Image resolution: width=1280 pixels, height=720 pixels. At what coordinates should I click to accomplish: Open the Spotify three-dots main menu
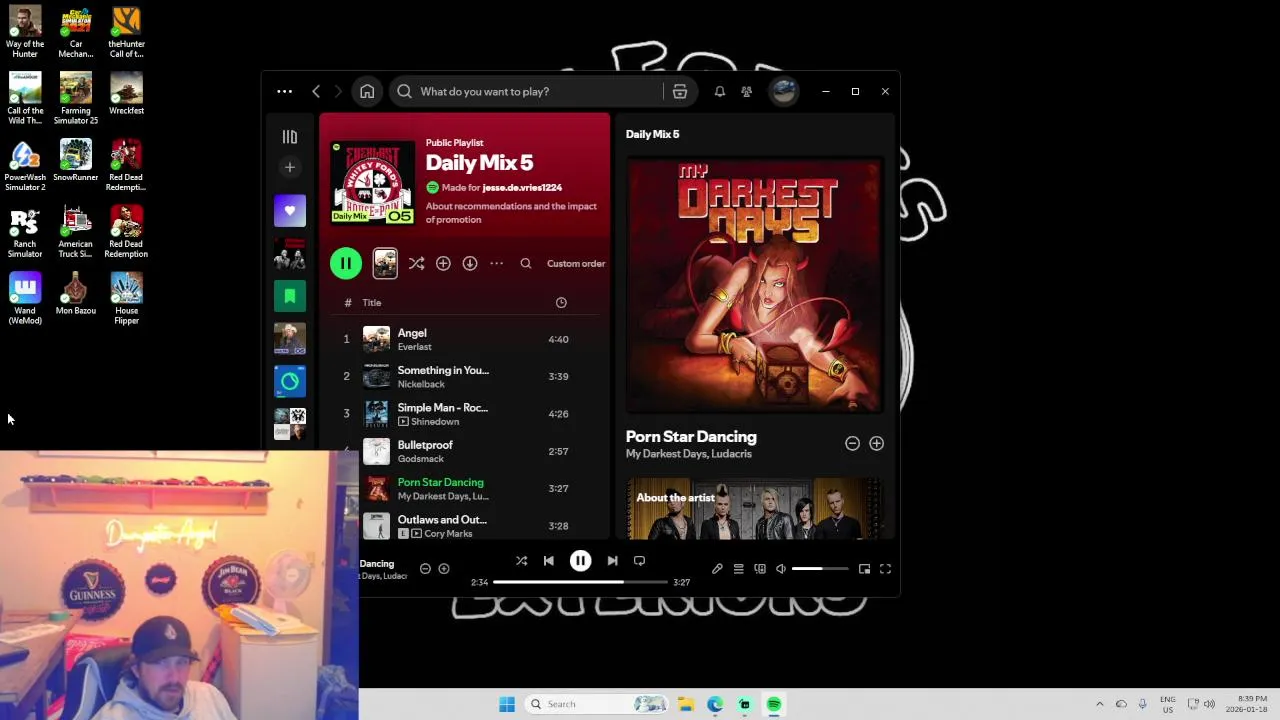[x=285, y=91]
